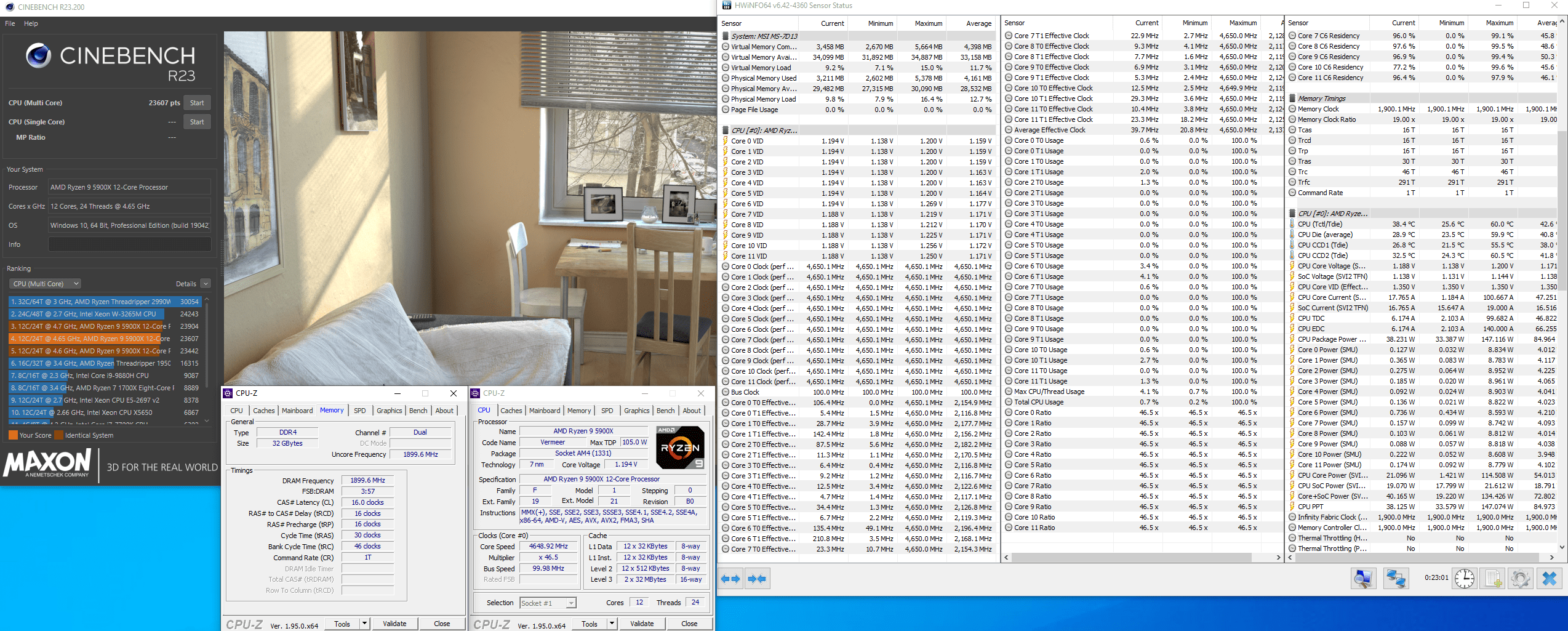Click the ranking list scroll-down chevron
Viewport: 1568px width, 631px height.
(207, 421)
